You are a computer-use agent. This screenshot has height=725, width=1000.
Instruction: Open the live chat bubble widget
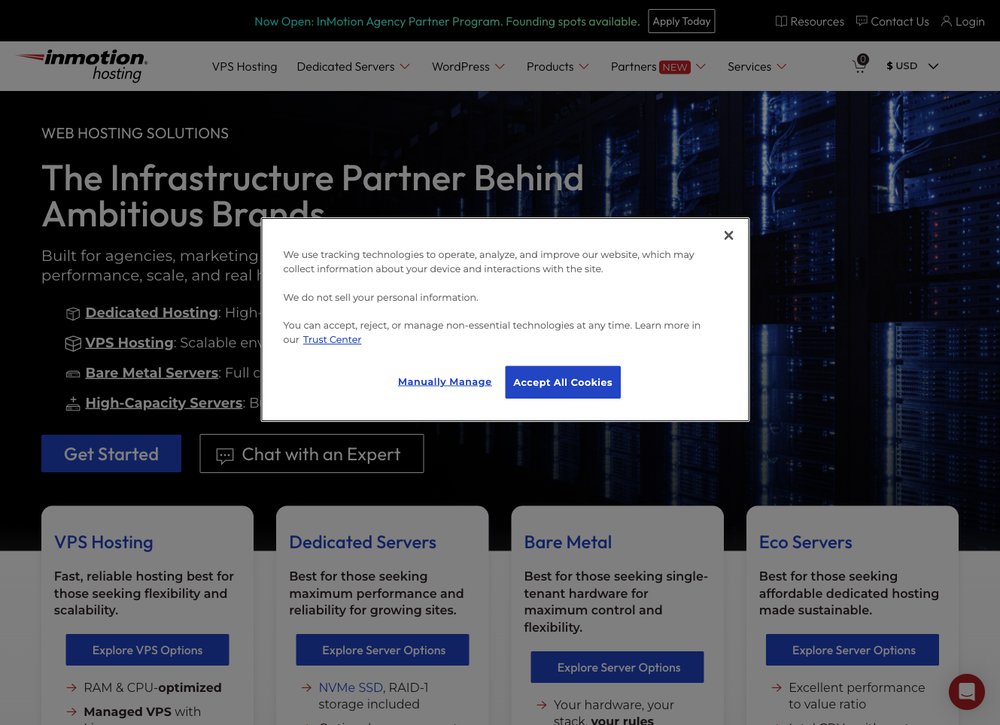click(x=966, y=692)
